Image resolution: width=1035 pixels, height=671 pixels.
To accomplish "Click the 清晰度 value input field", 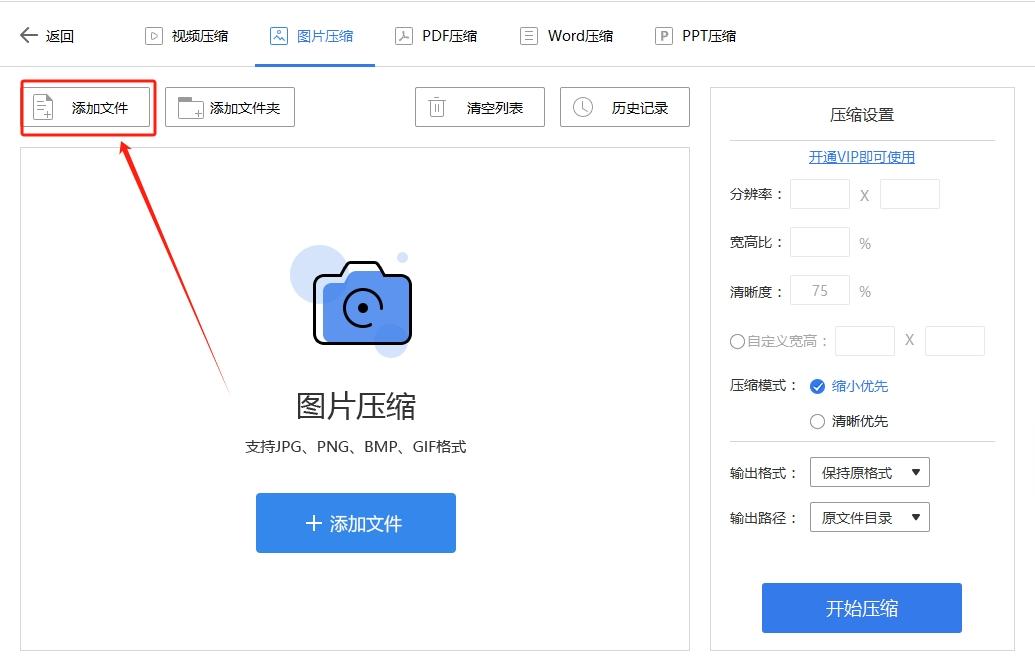I will 819,290.
